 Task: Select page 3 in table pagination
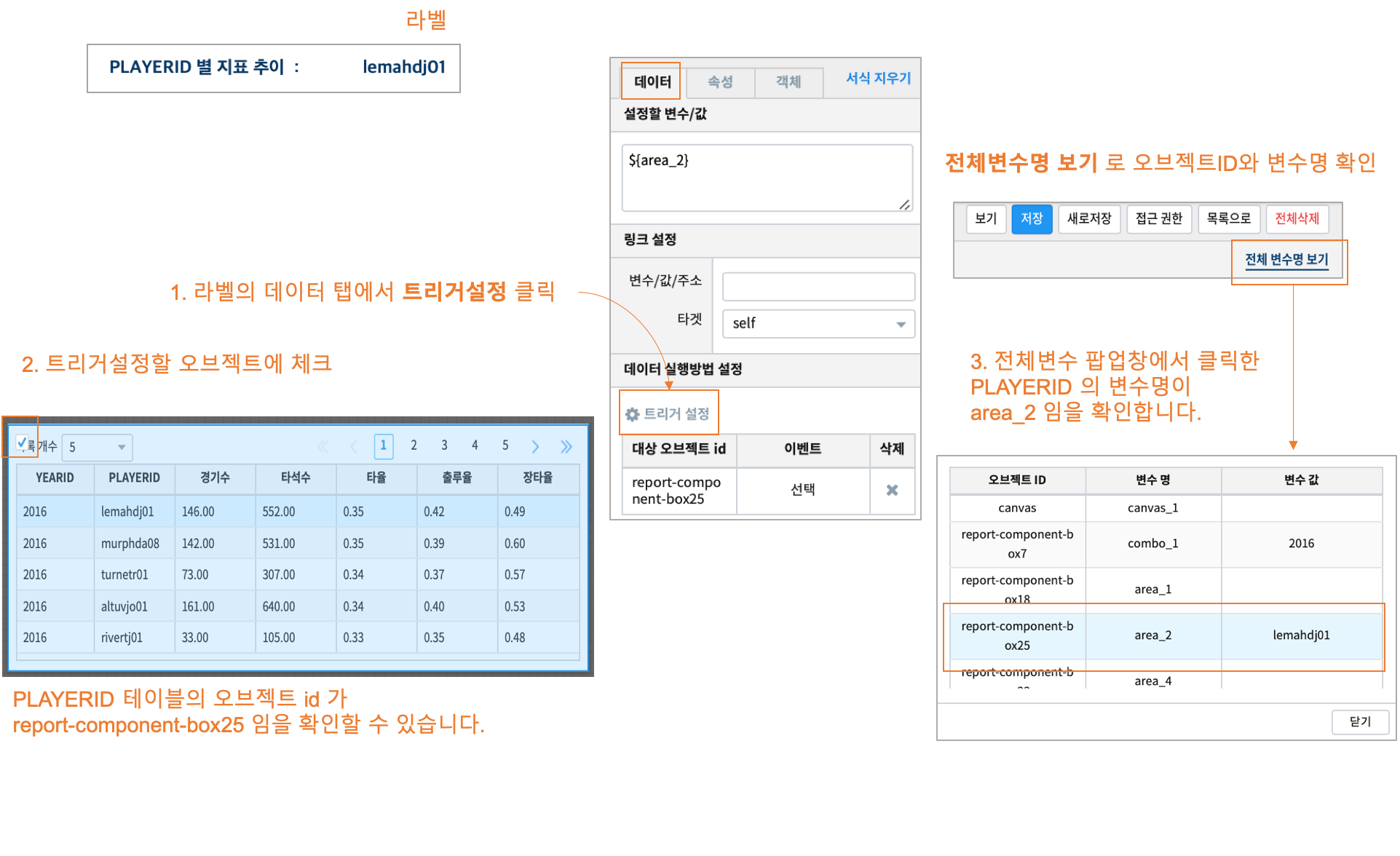(444, 445)
